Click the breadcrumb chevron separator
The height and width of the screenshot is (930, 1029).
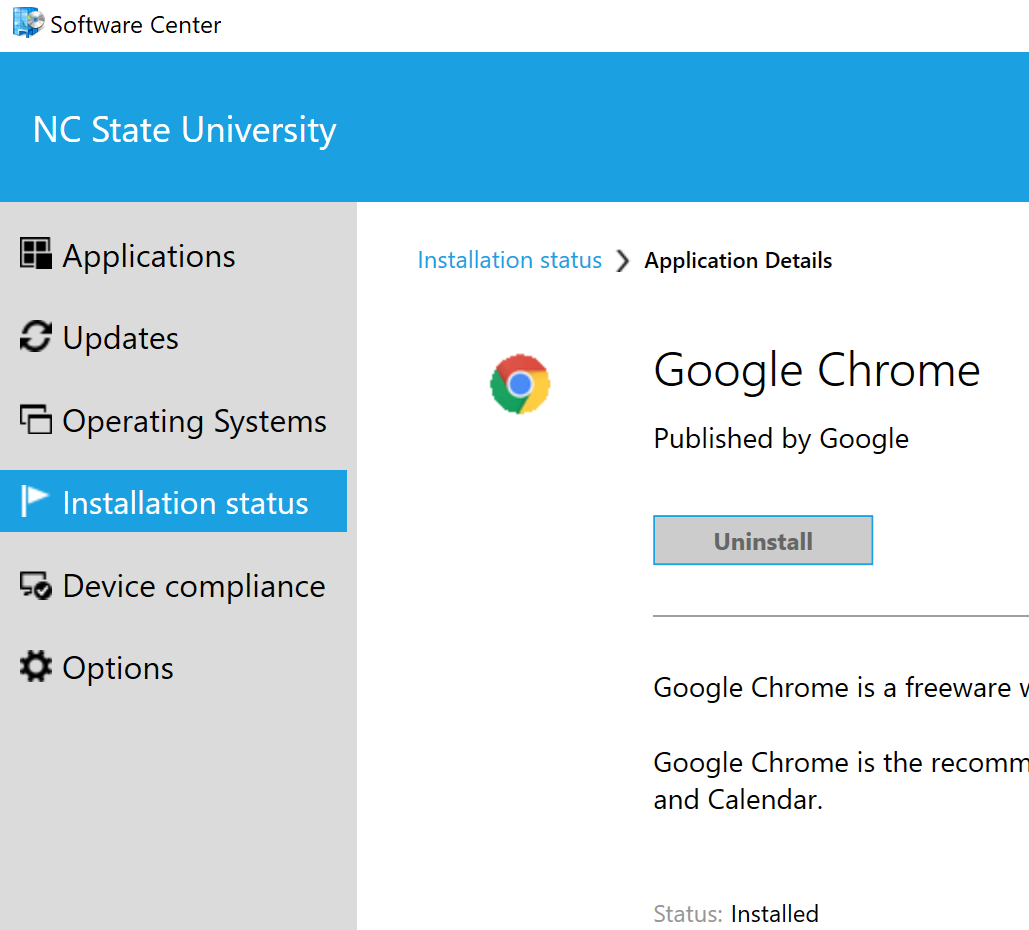[x=623, y=261]
